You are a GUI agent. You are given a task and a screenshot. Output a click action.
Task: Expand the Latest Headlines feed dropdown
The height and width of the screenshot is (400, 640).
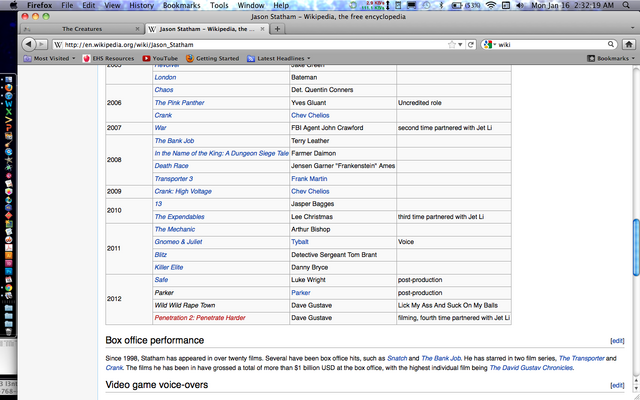click(x=279, y=58)
